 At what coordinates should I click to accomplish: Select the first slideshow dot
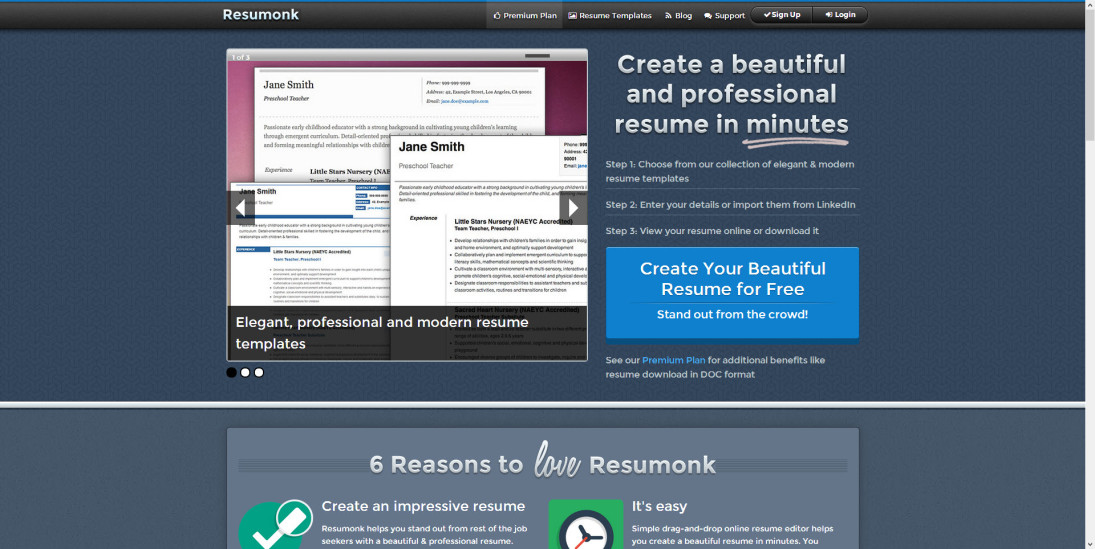[x=231, y=372]
